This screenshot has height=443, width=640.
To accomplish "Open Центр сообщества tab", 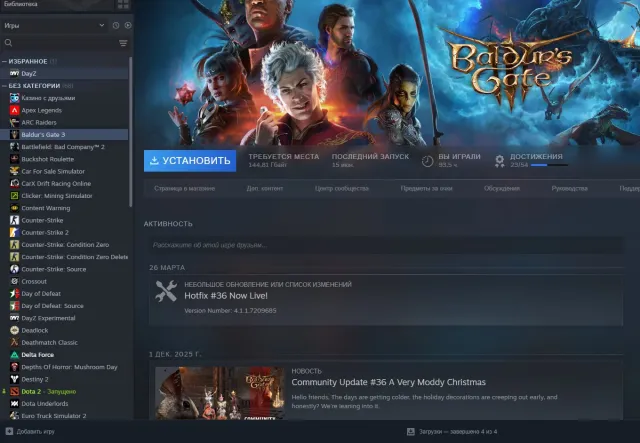I will [x=342, y=189].
